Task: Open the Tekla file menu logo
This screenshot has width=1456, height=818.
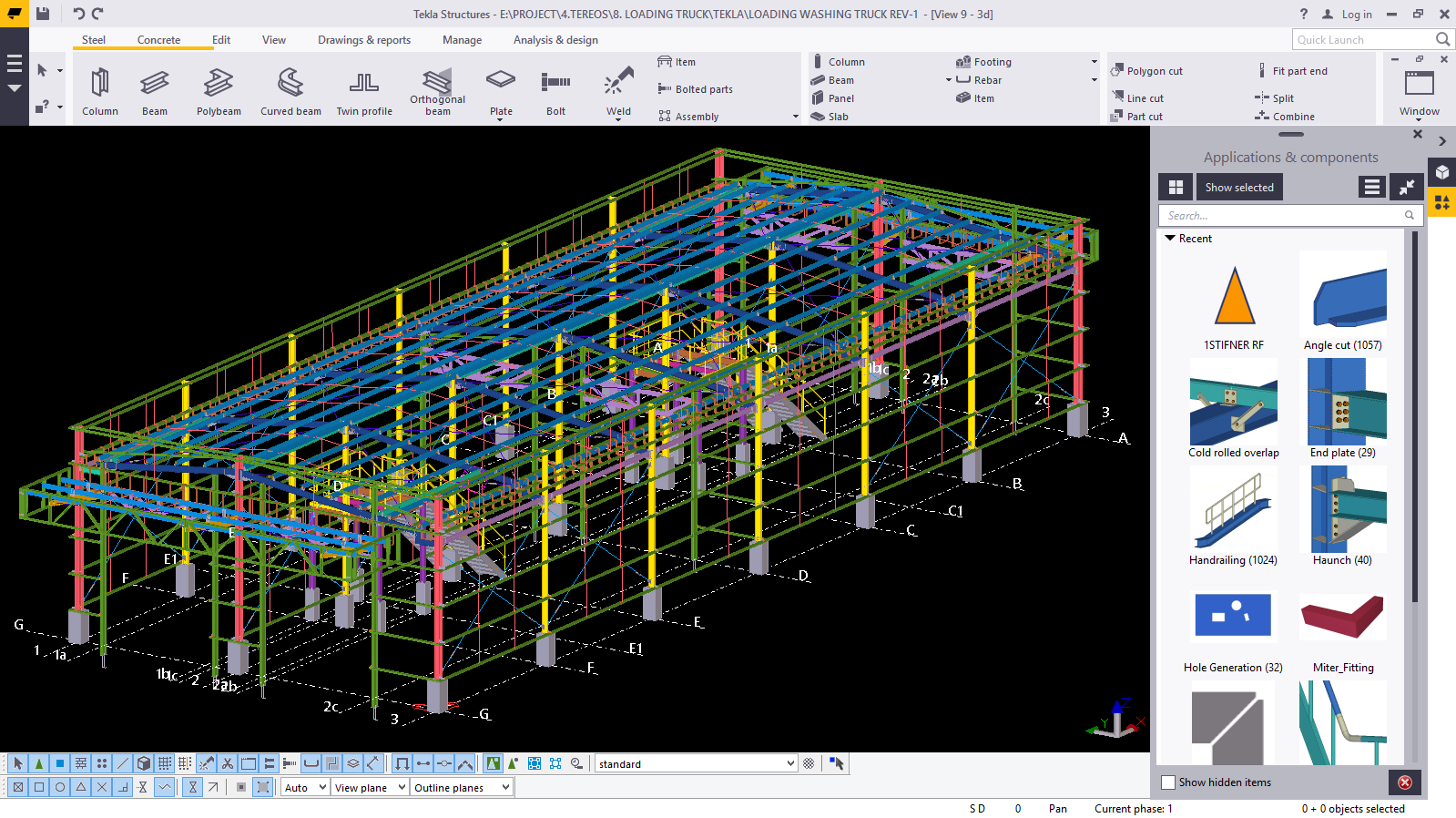Action: [x=15, y=14]
